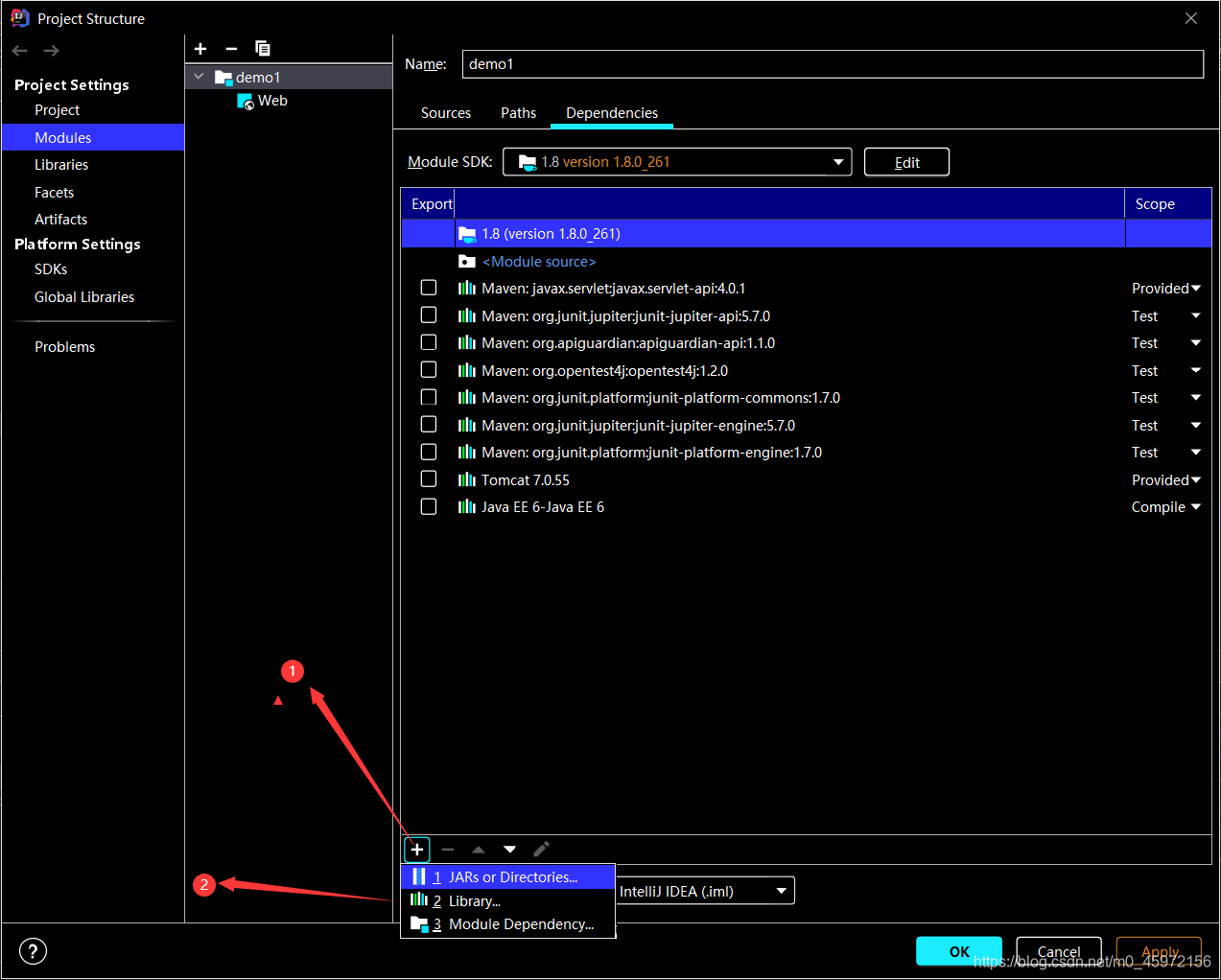Click the Cancel button

[x=1059, y=951]
